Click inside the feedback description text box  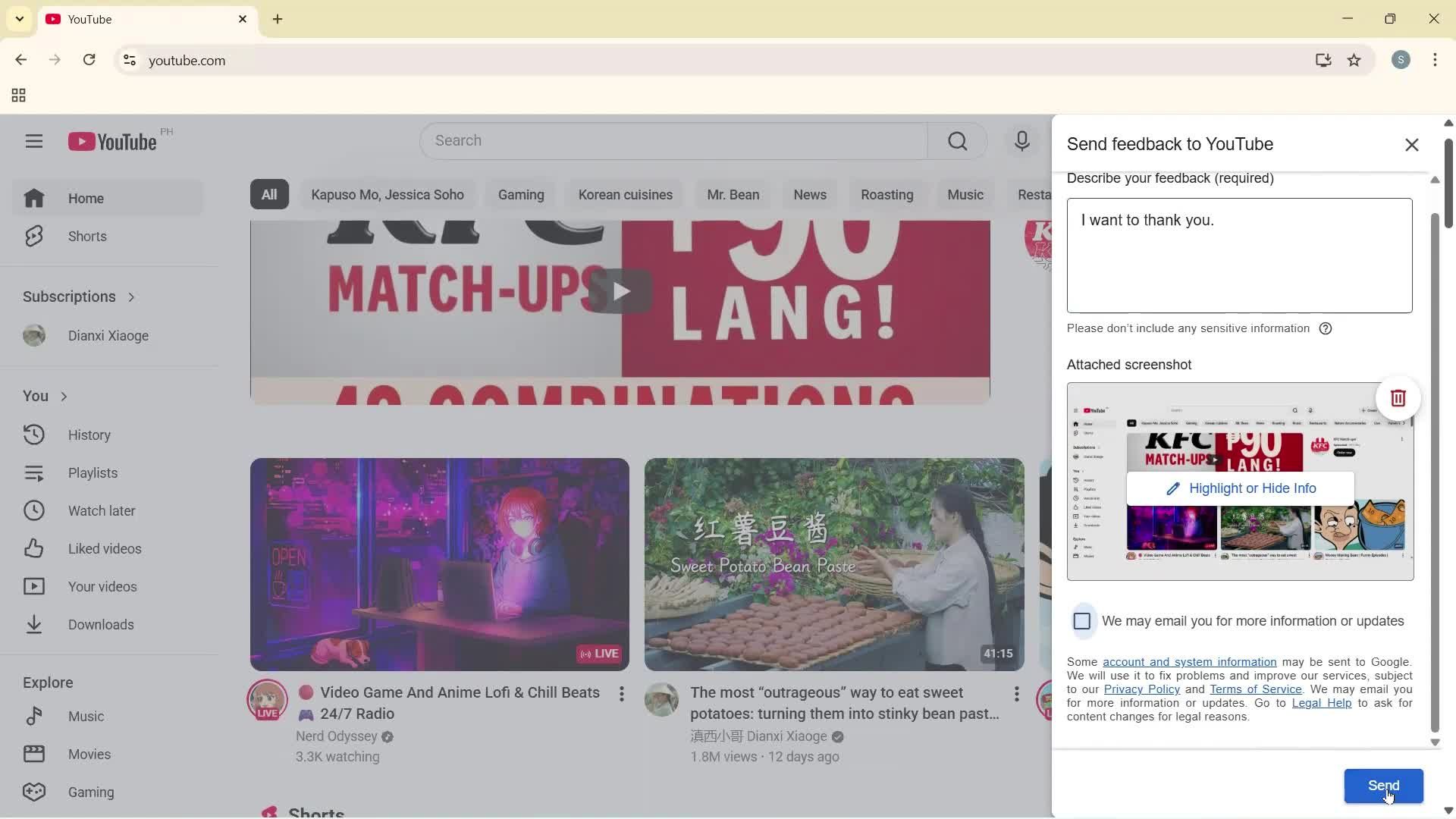[1238, 256]
